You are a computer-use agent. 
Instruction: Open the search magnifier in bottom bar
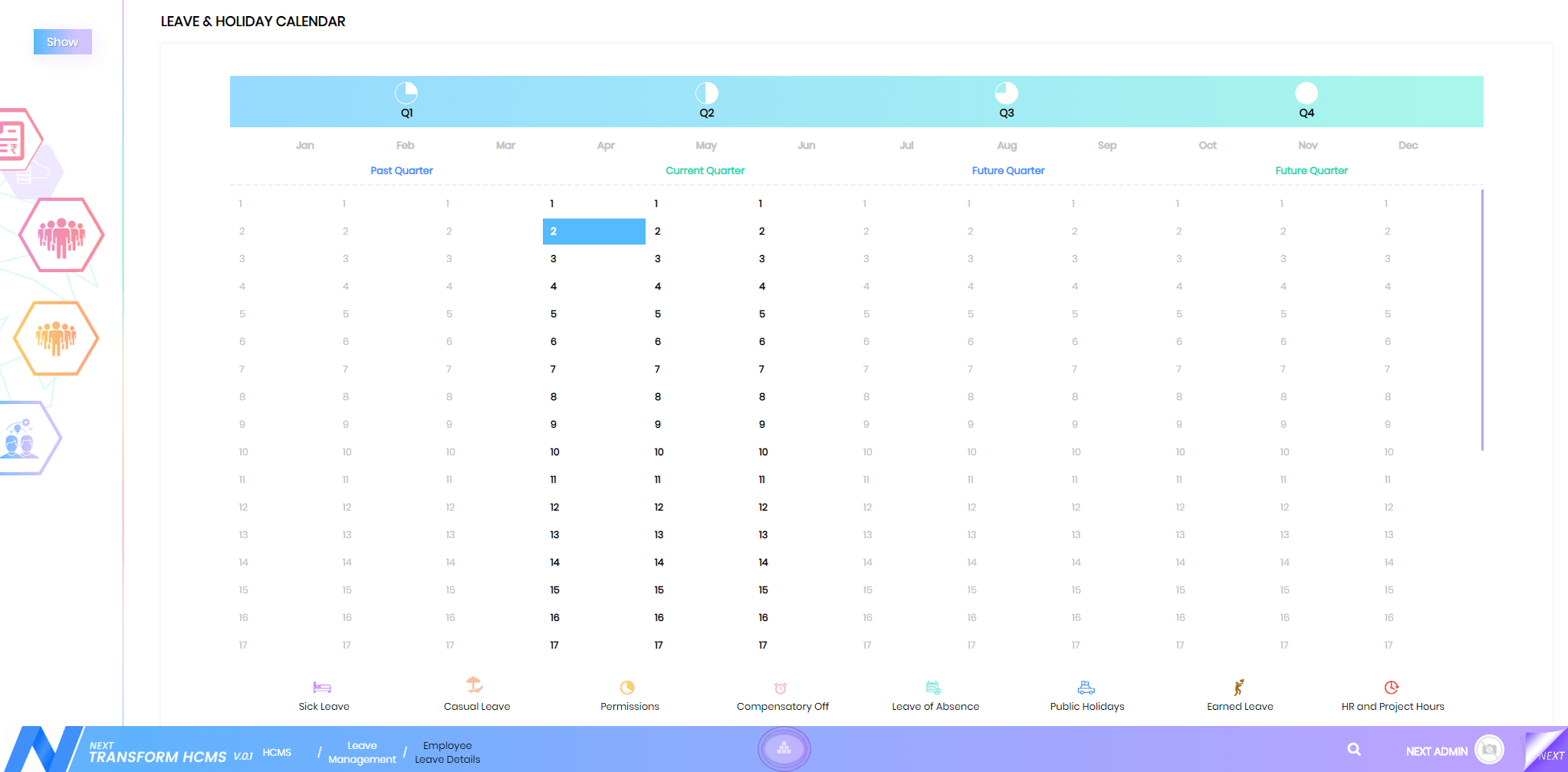1354,750
